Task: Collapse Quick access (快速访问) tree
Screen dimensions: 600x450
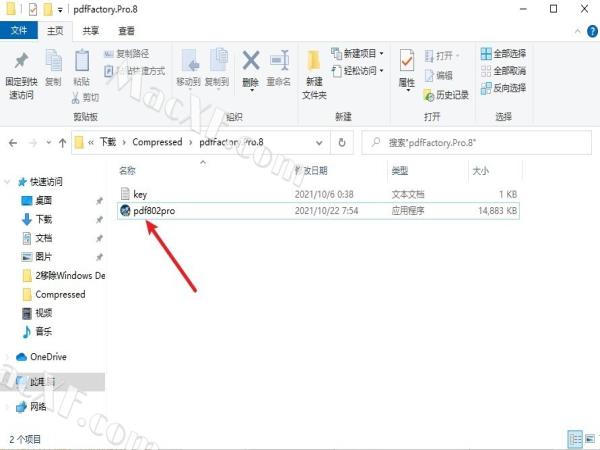Action: coord(7,182)
